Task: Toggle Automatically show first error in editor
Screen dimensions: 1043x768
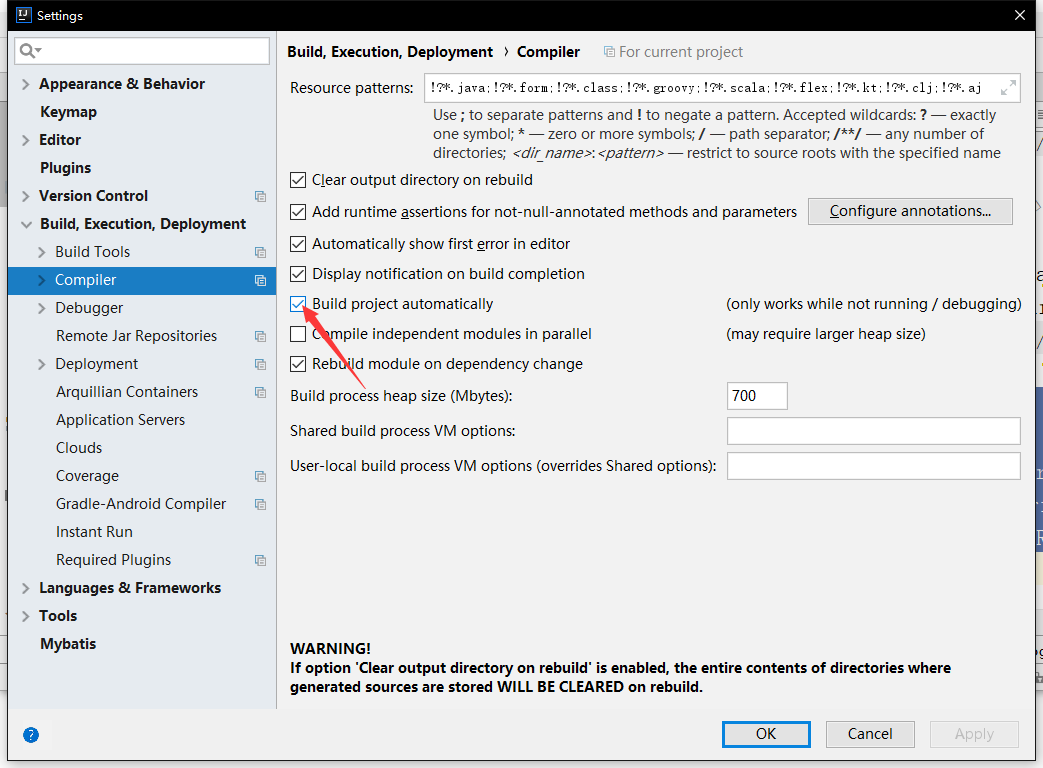Action: click(x=298, y=244)
